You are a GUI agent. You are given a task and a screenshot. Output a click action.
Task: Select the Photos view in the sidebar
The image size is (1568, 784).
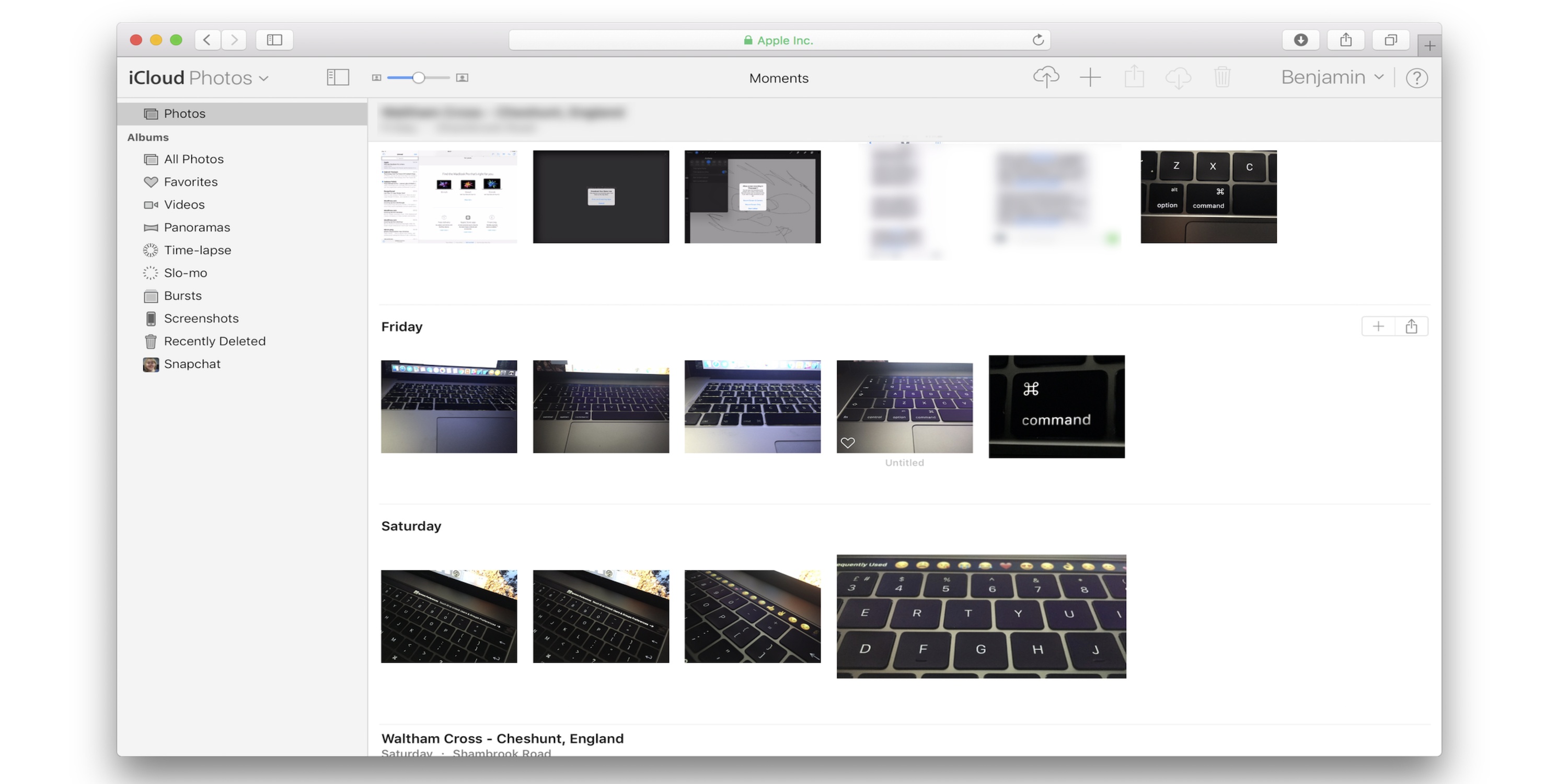tap(185, 113)
